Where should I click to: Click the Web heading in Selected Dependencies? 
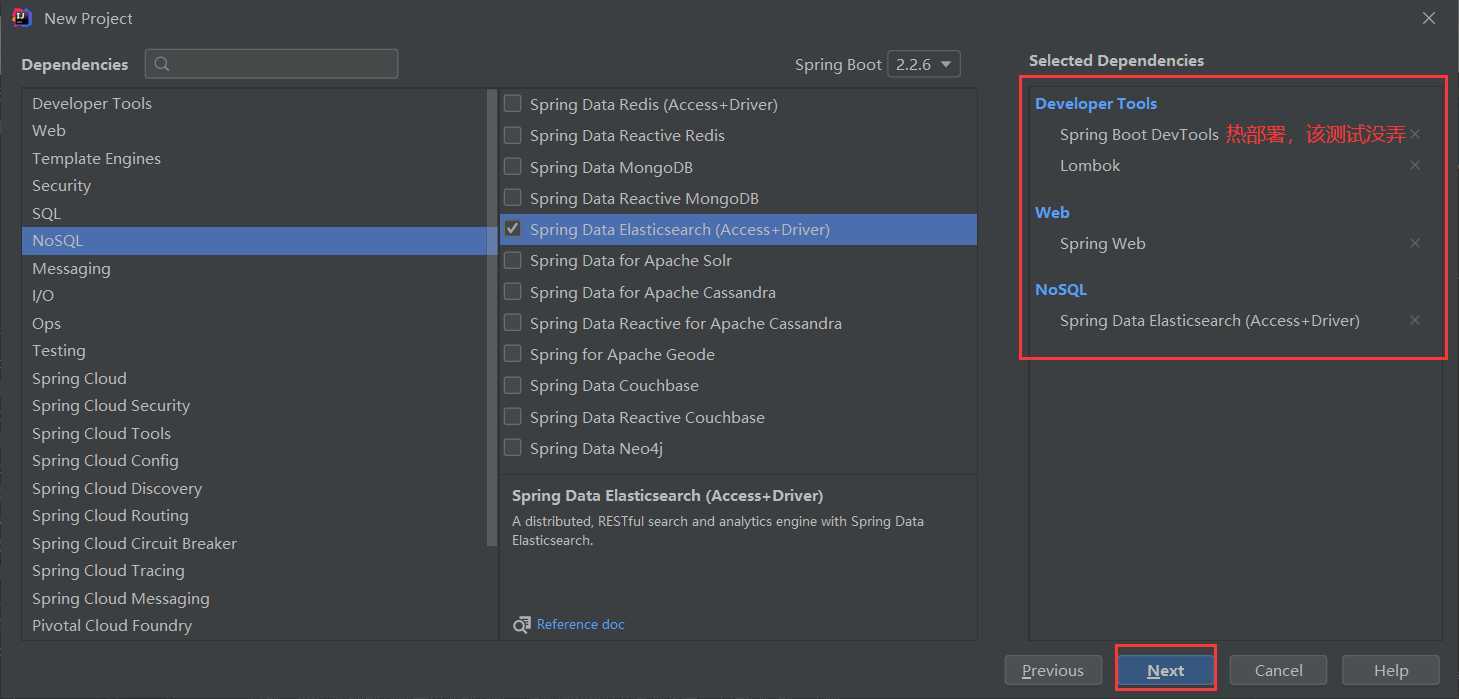click(x=1052, y=212)
